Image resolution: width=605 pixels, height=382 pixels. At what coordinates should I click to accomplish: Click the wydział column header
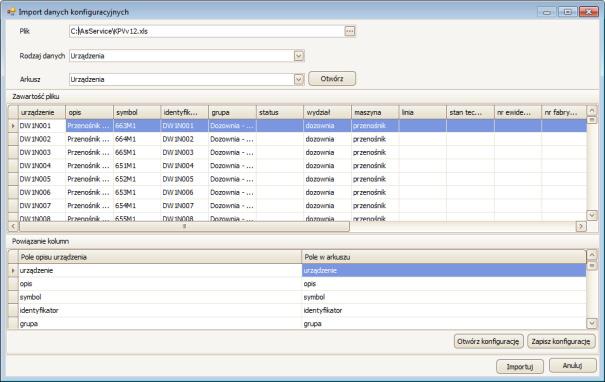pos(327,112)
